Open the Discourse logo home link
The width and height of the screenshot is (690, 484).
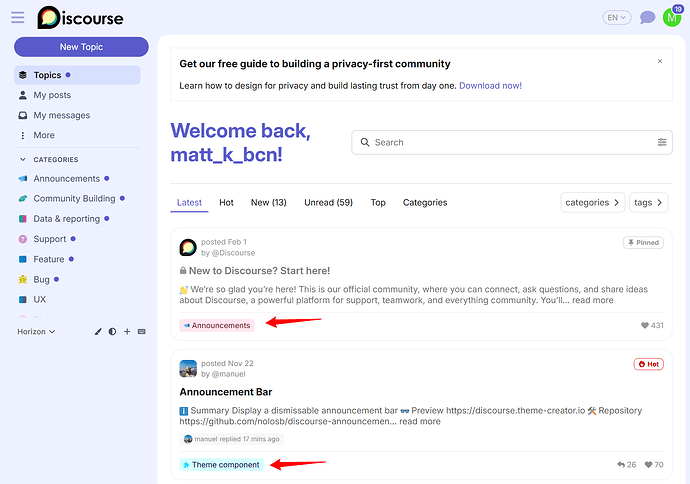coord(80,18)
